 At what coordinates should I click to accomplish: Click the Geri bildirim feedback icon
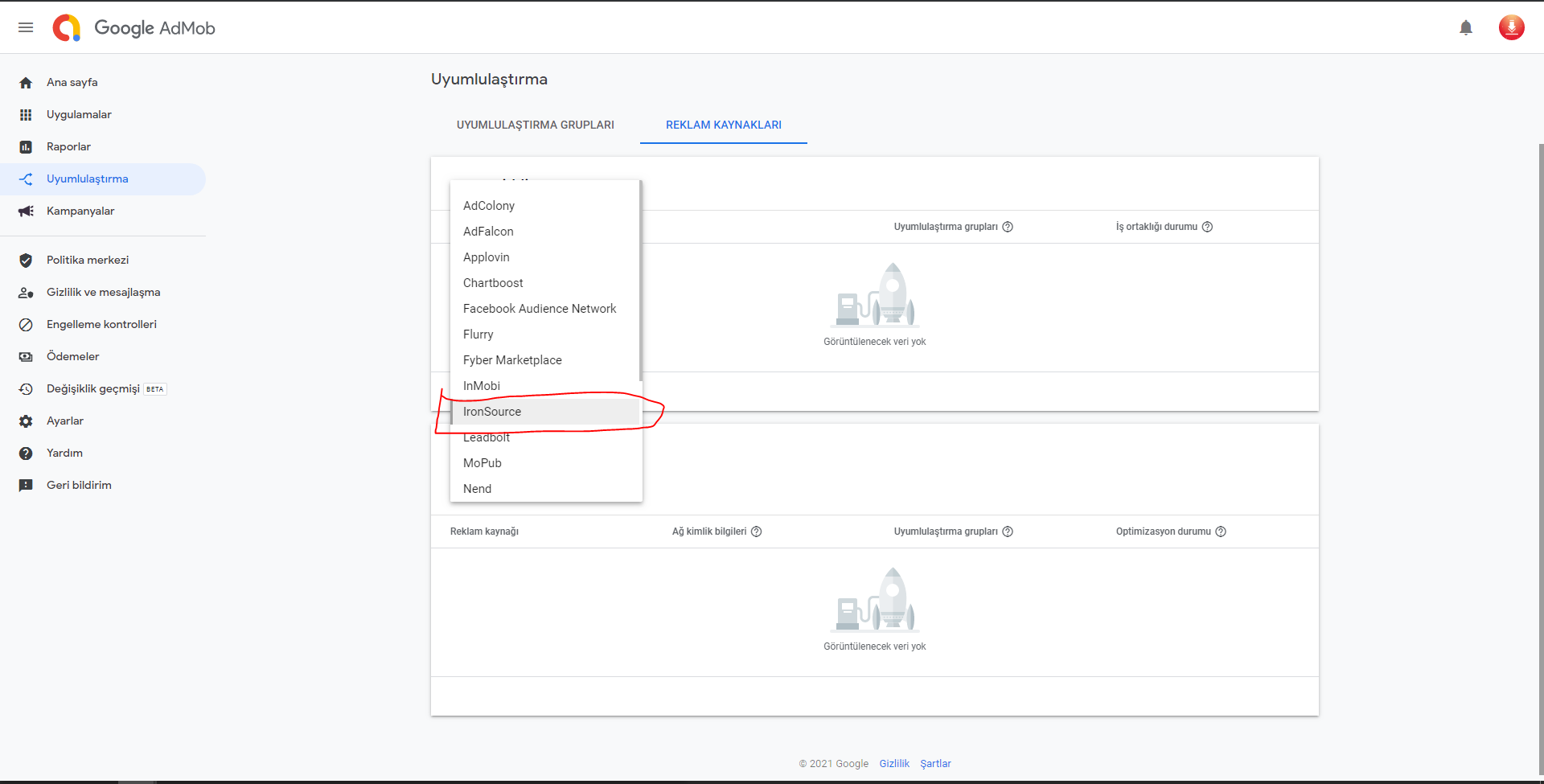[26, 486]
